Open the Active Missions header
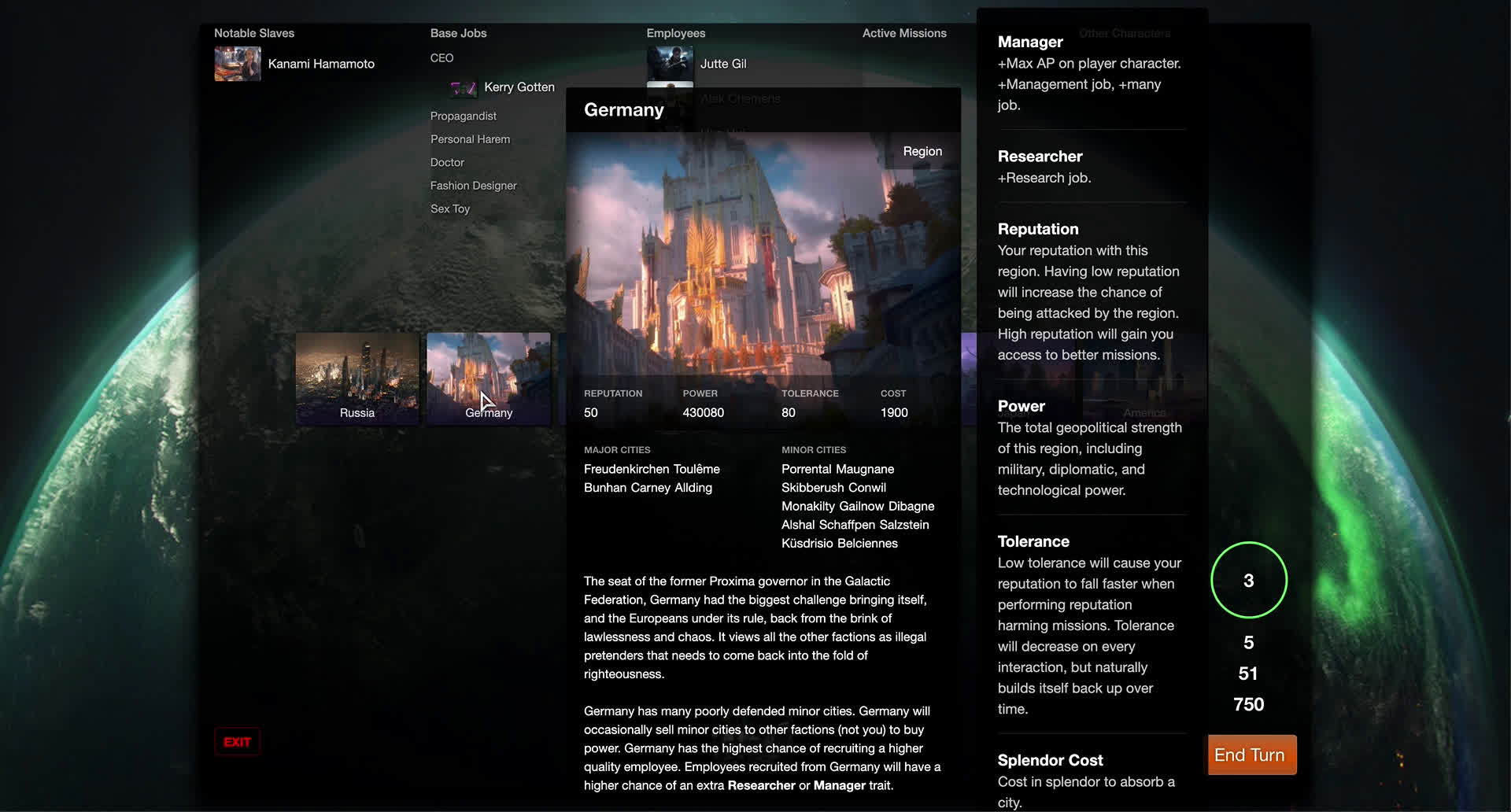Image resolution: width=1511 pixels, height=812 pixels. point(904,33)
